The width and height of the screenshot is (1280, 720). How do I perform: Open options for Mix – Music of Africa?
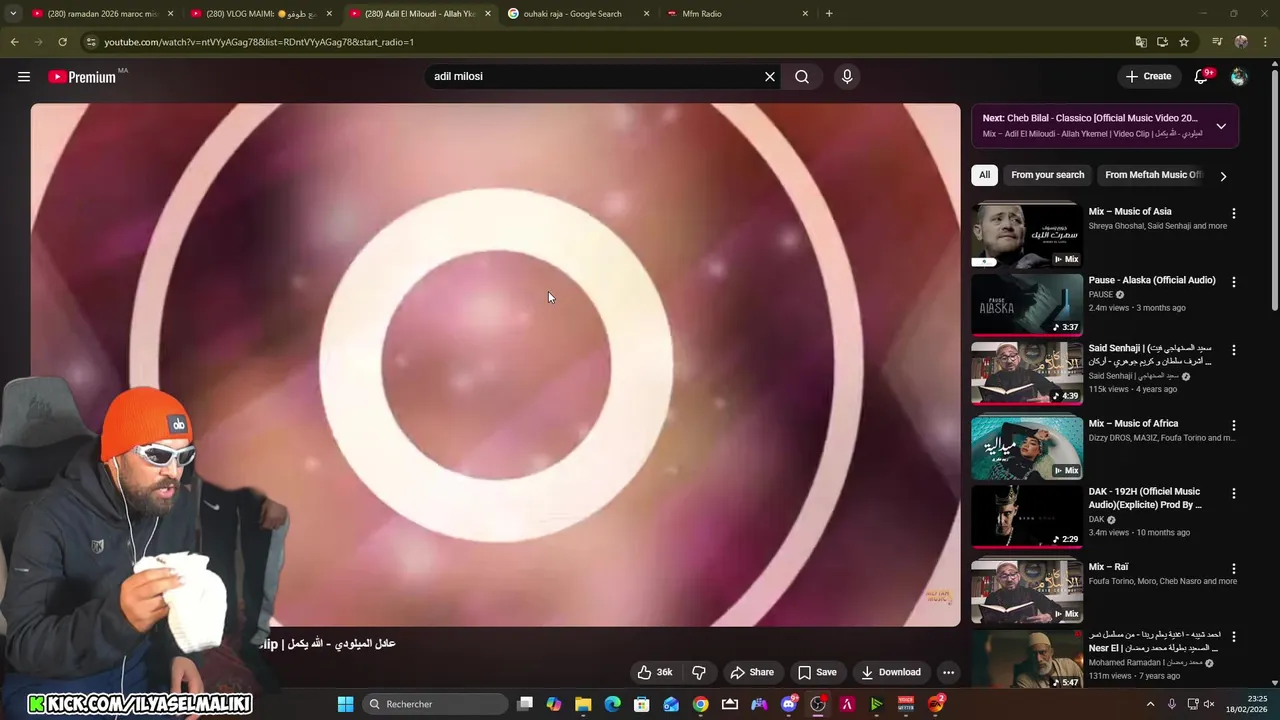pyautogui.click(x=1234, y=425)
